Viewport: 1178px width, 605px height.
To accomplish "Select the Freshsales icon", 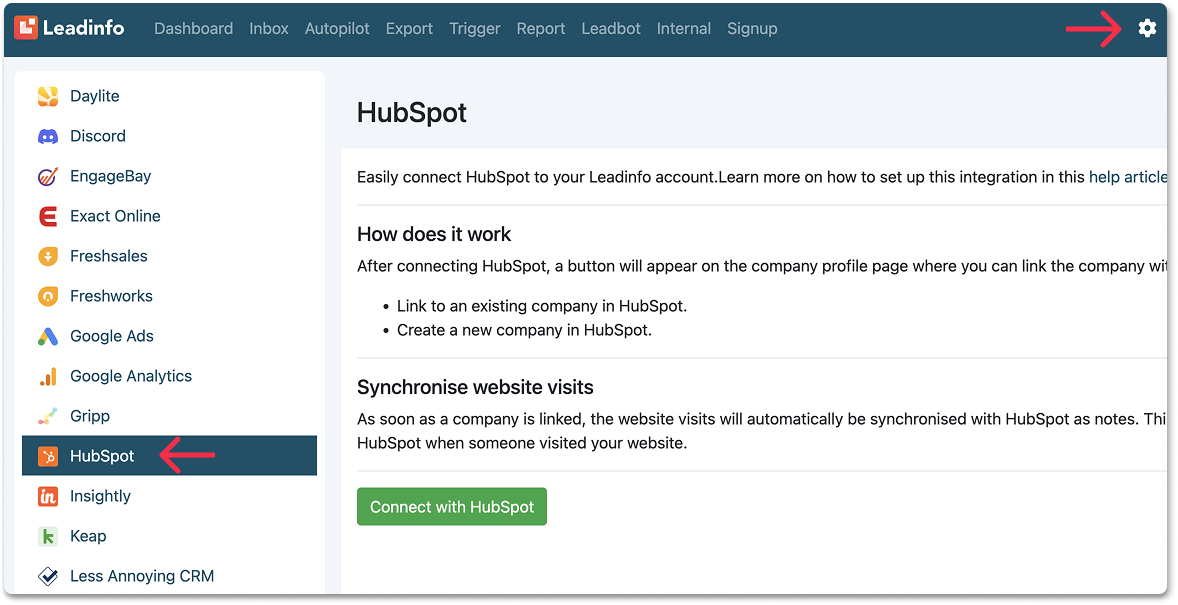I will (x=48, y=256).
